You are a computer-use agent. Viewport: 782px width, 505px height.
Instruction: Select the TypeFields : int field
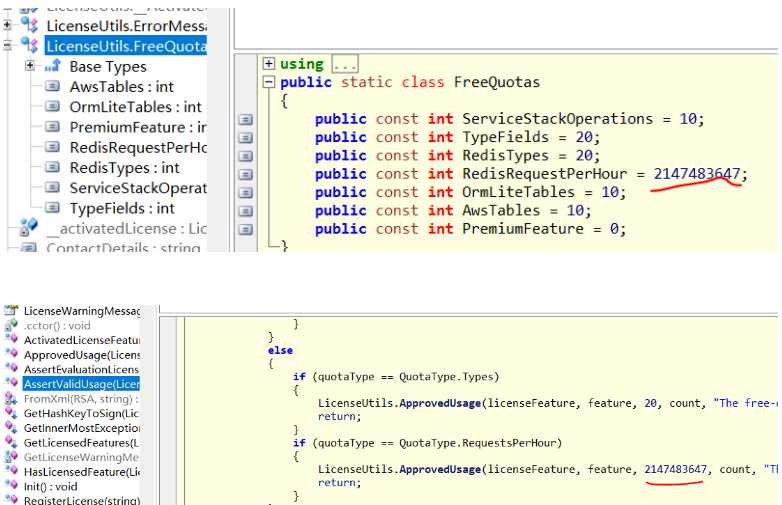coord(122,208)
